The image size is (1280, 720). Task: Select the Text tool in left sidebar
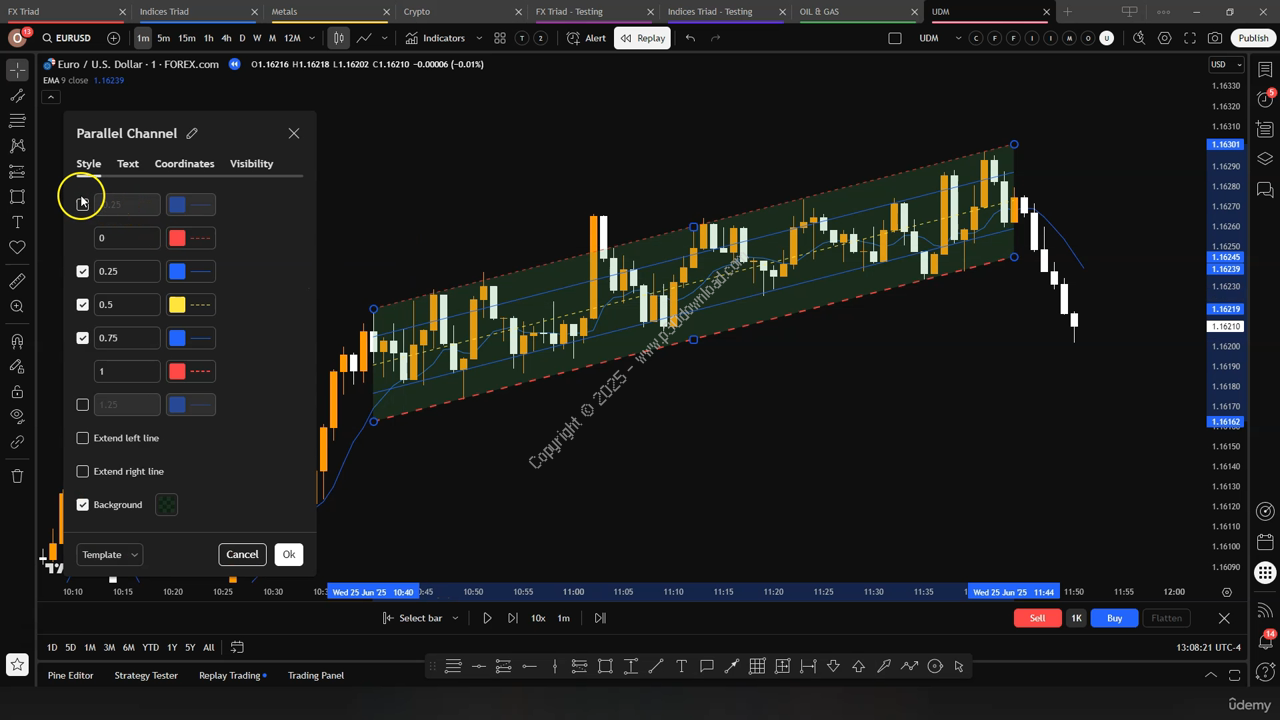pyautogui.click(x=17, y=222)
